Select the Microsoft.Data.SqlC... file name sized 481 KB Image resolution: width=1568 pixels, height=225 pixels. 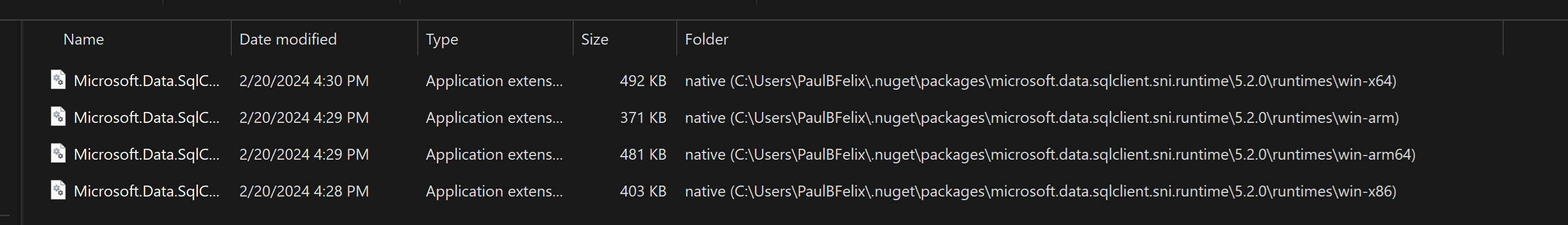(x=146, y=155)
